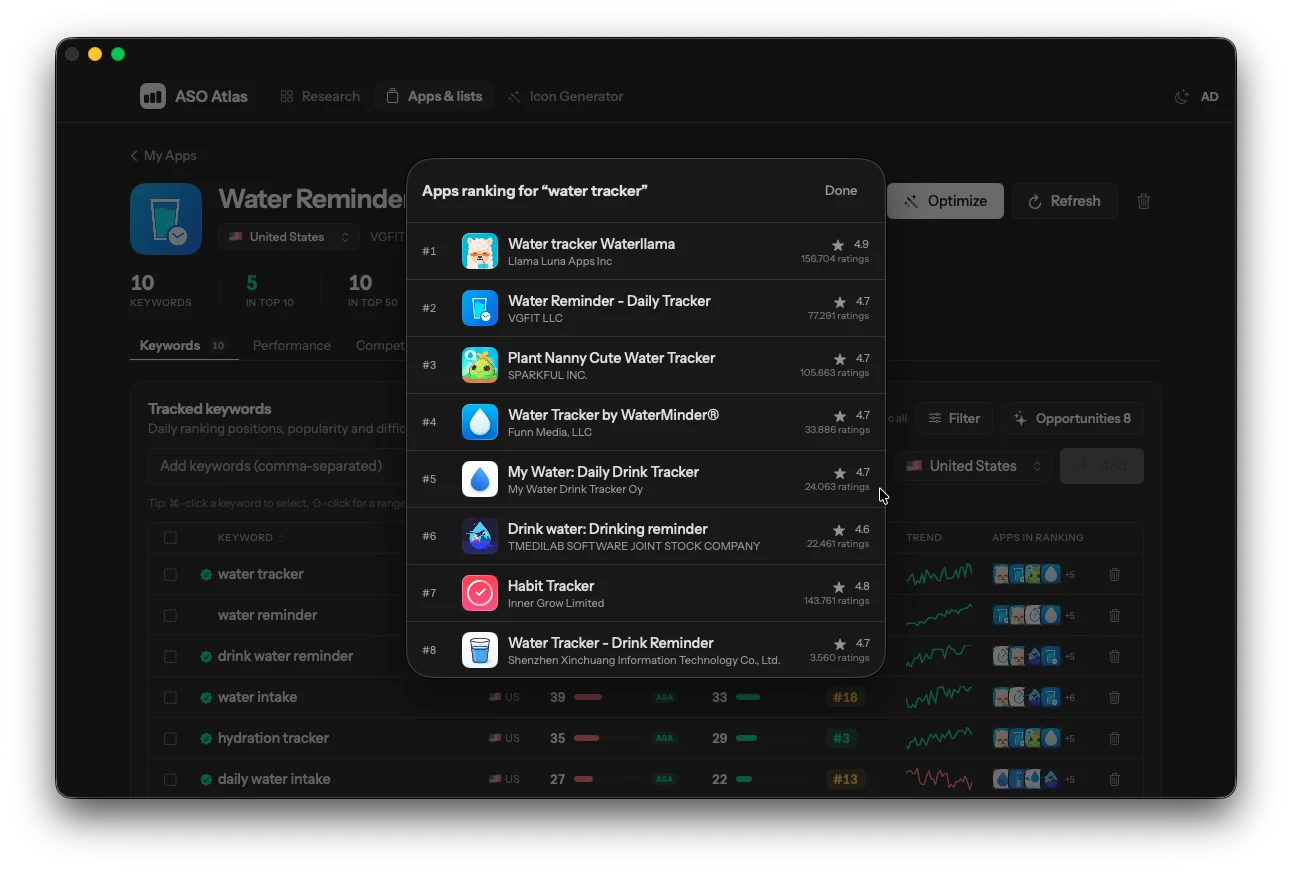Image resolution: width=1292 pixels, height=872 pixels.
Task: Click the #13 rank badge for daily water intake
Action: (x=846, y=780)
